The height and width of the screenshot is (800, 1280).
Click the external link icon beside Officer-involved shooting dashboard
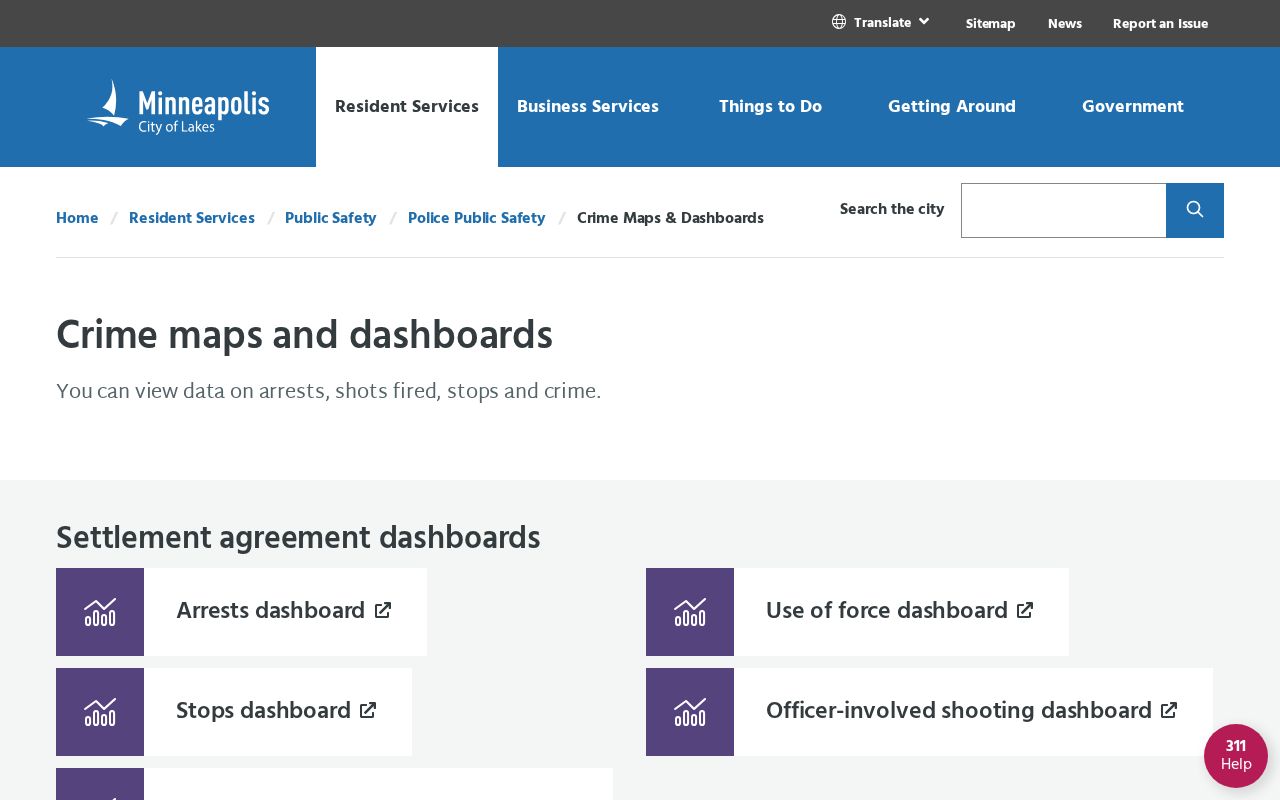(x=1169, y=710)
